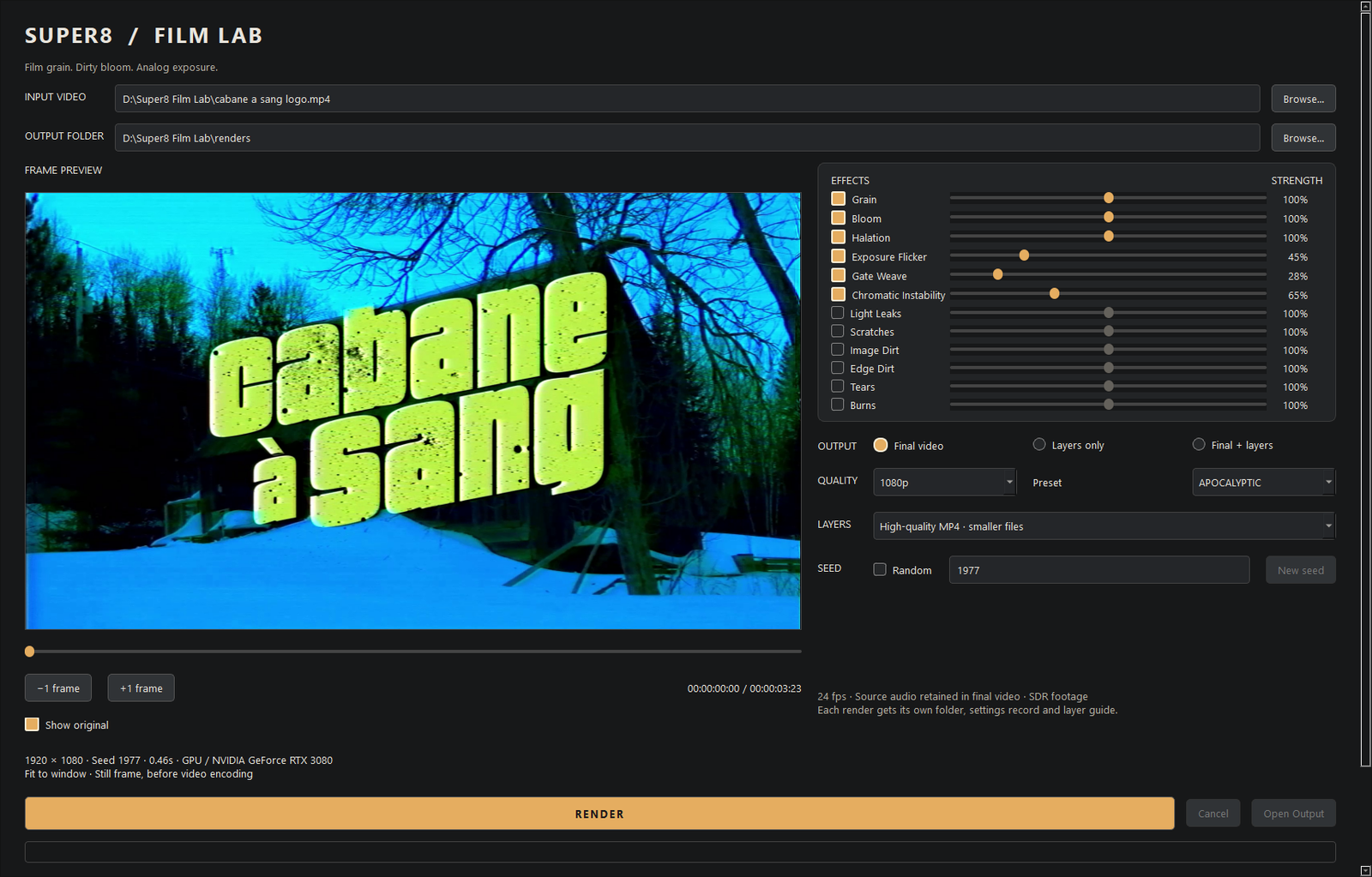Enable the Image Dirt effect
The height and width of the screenshot is (877, 1372).
(x=838, y=350)
